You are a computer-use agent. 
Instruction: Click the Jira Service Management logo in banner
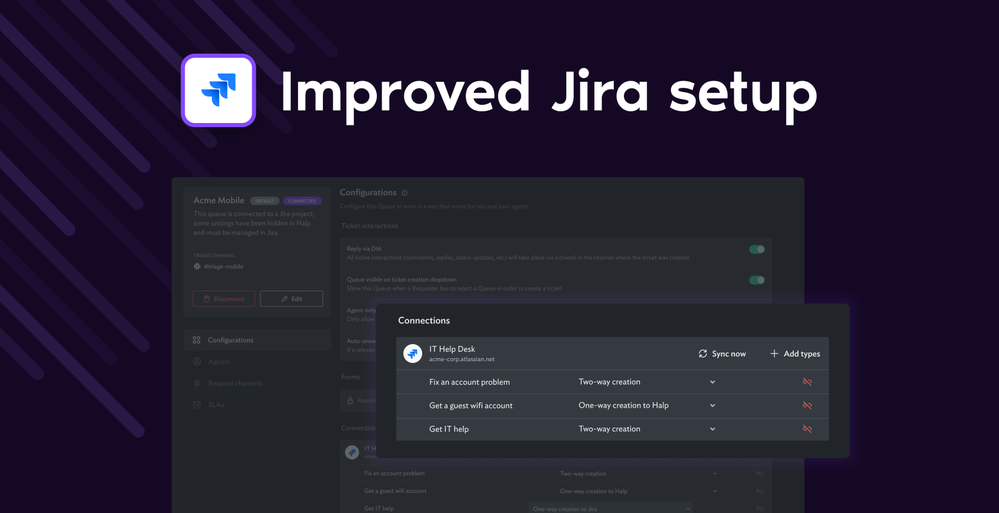click(219, 90)
